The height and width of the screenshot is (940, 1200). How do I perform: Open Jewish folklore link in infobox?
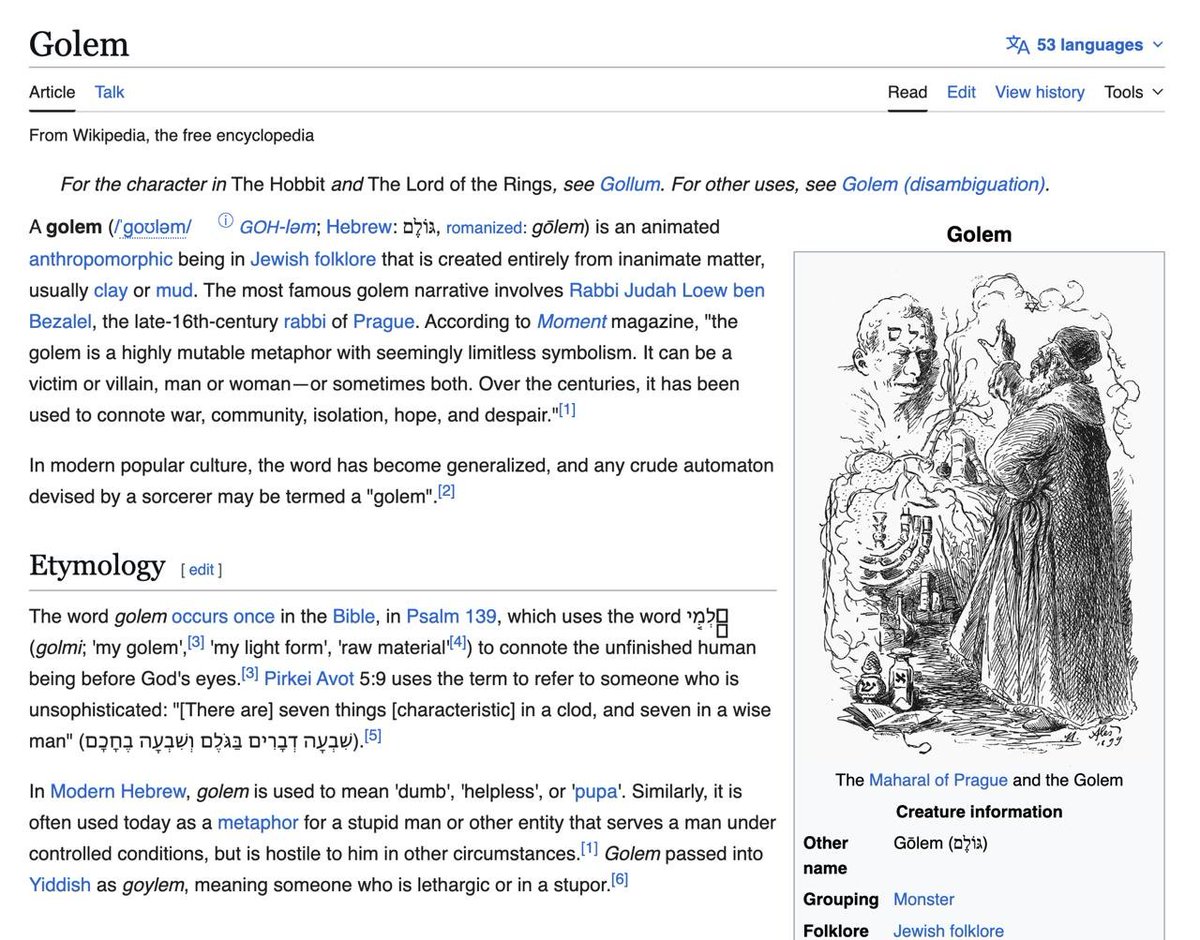949,931
